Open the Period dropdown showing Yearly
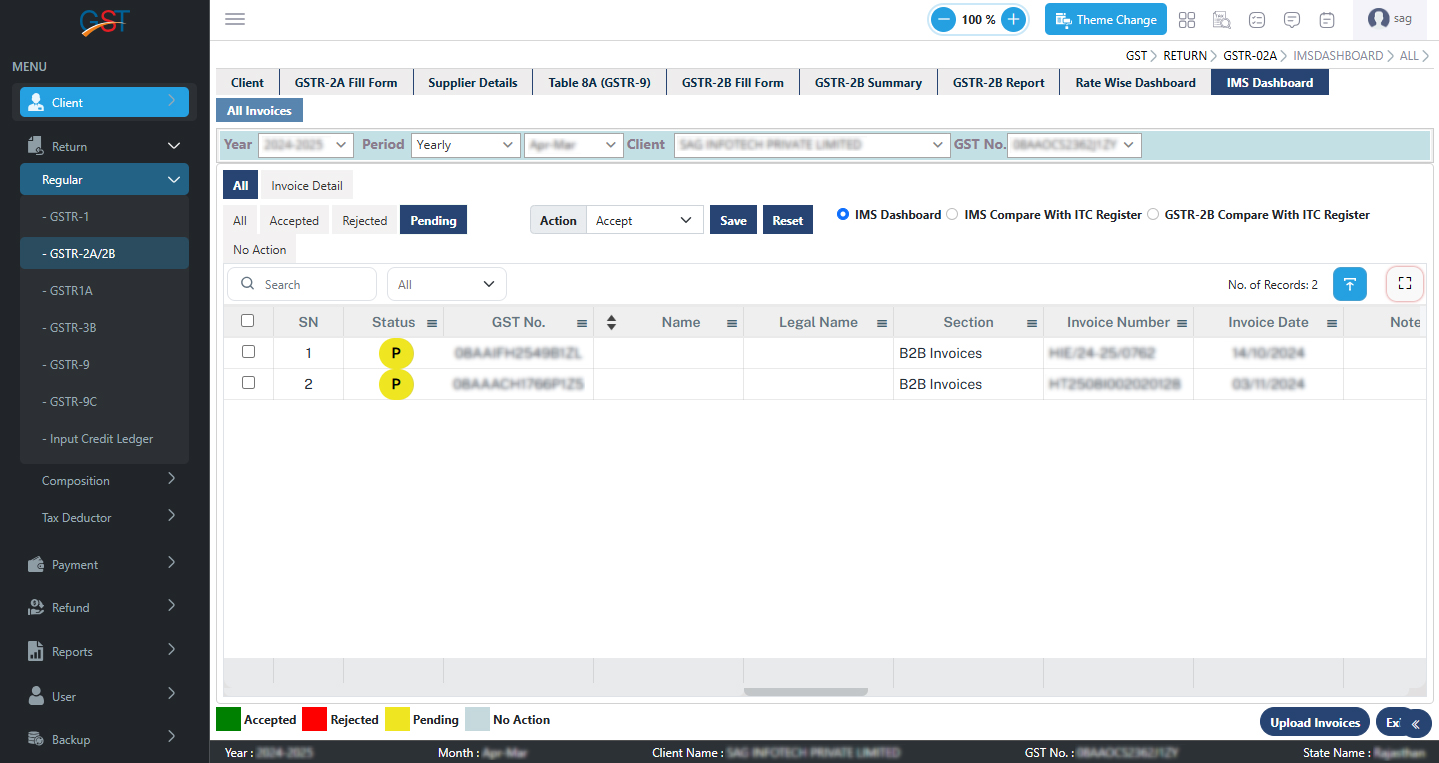 (464, 145)
